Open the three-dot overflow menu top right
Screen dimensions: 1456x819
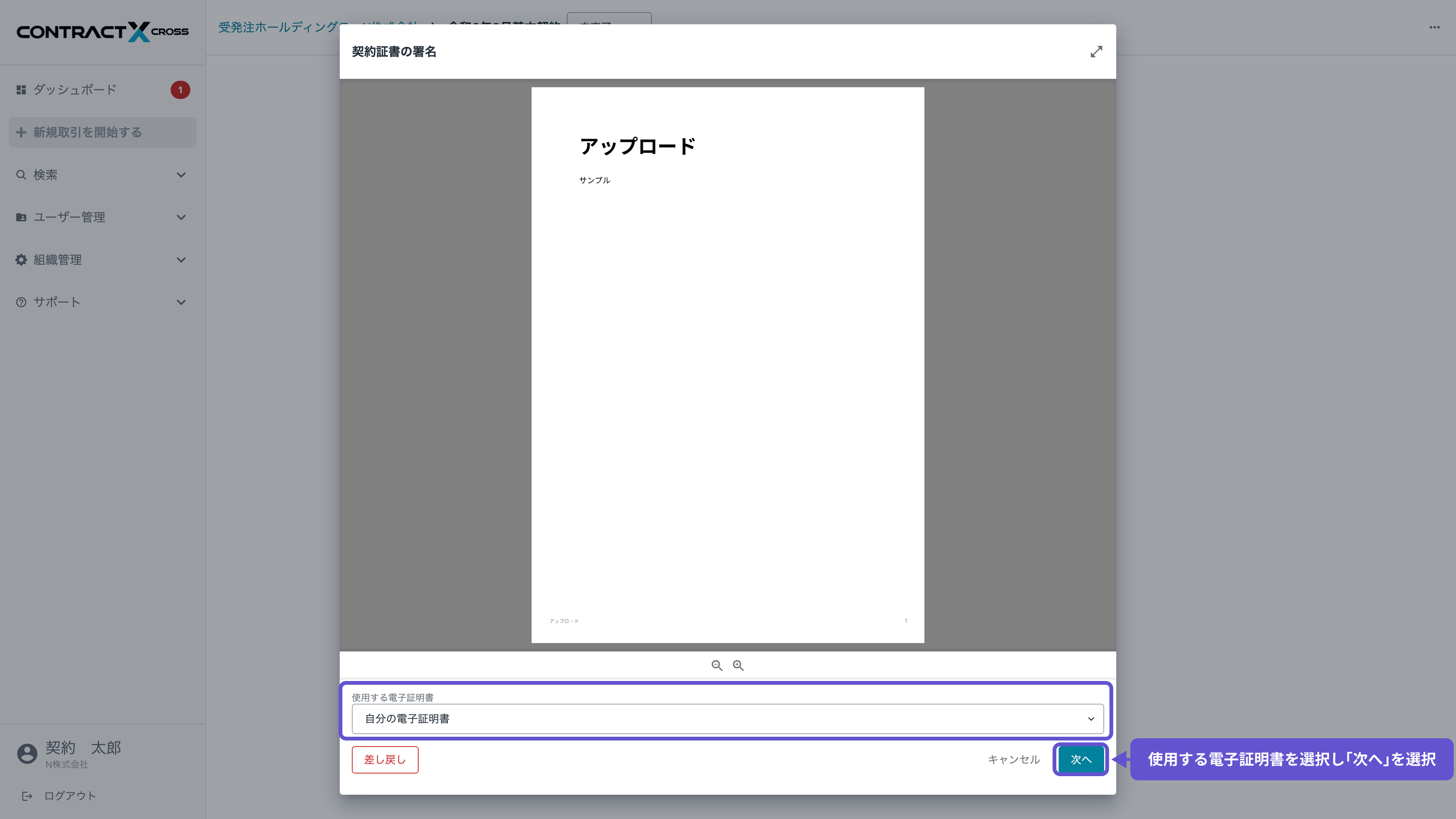click(x=1434, y=27)
